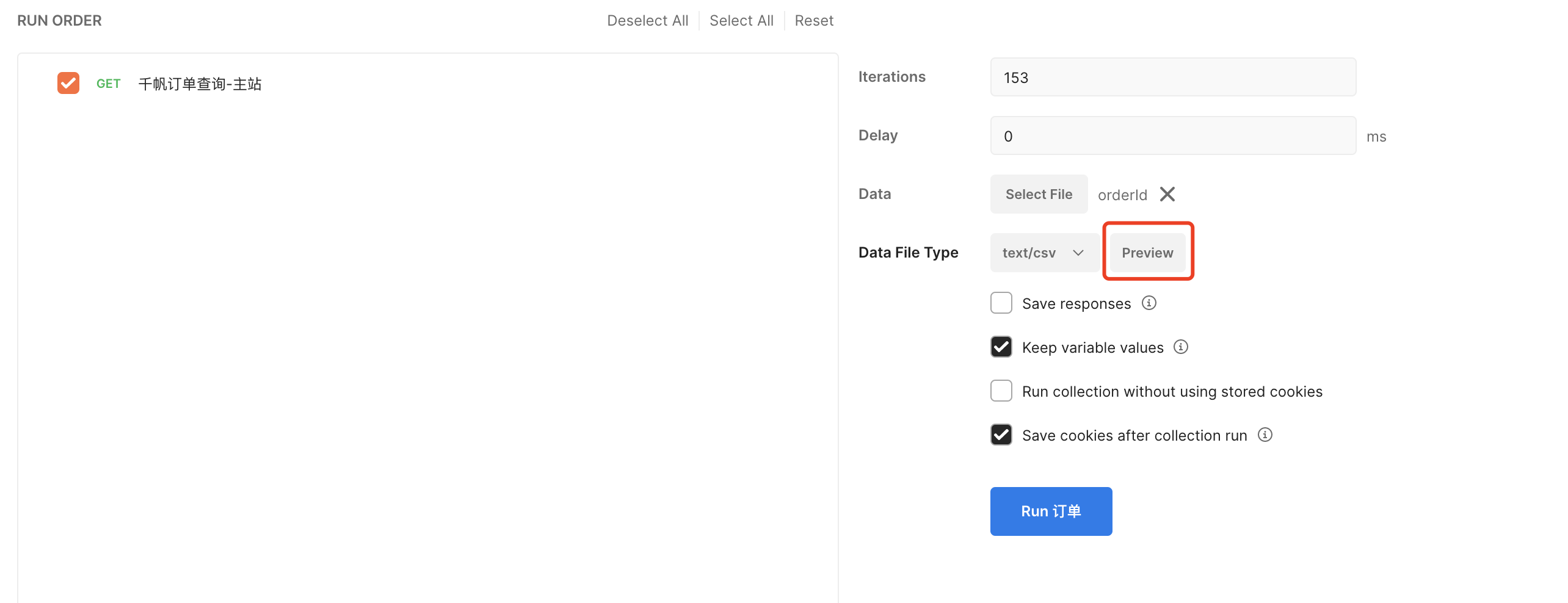This screenshot has height=603, width=1568.
Task: Remove the selected orderId data file
Action: [x=1167, y=194]
